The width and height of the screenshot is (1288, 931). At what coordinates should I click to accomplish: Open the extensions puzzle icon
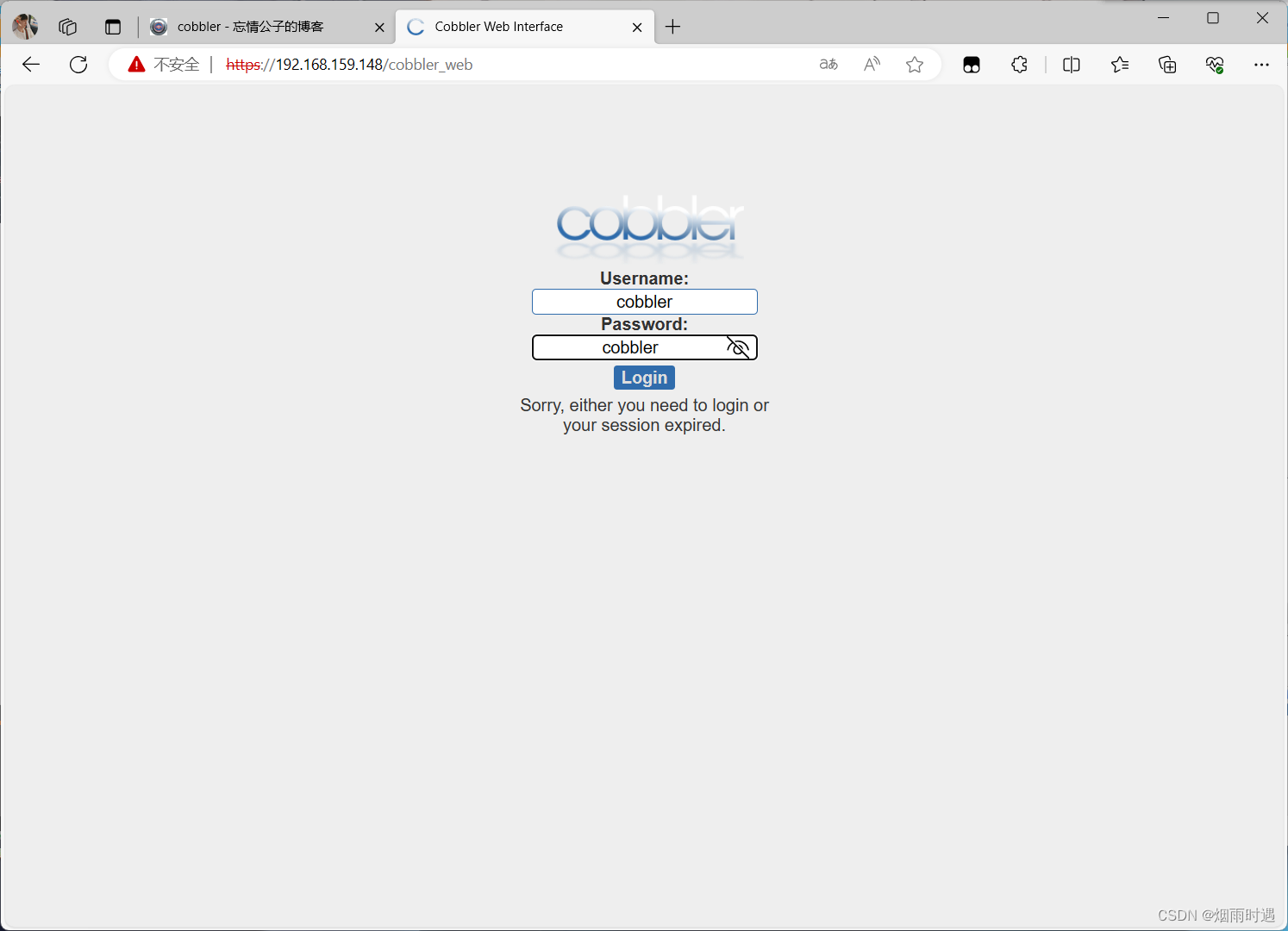point(1019,65)
